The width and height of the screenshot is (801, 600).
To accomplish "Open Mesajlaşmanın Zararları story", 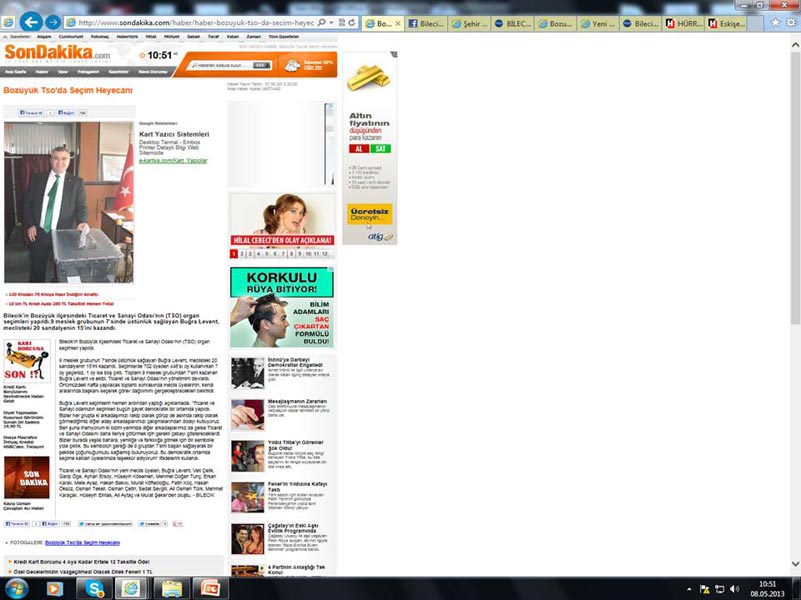I will [297, 401].
